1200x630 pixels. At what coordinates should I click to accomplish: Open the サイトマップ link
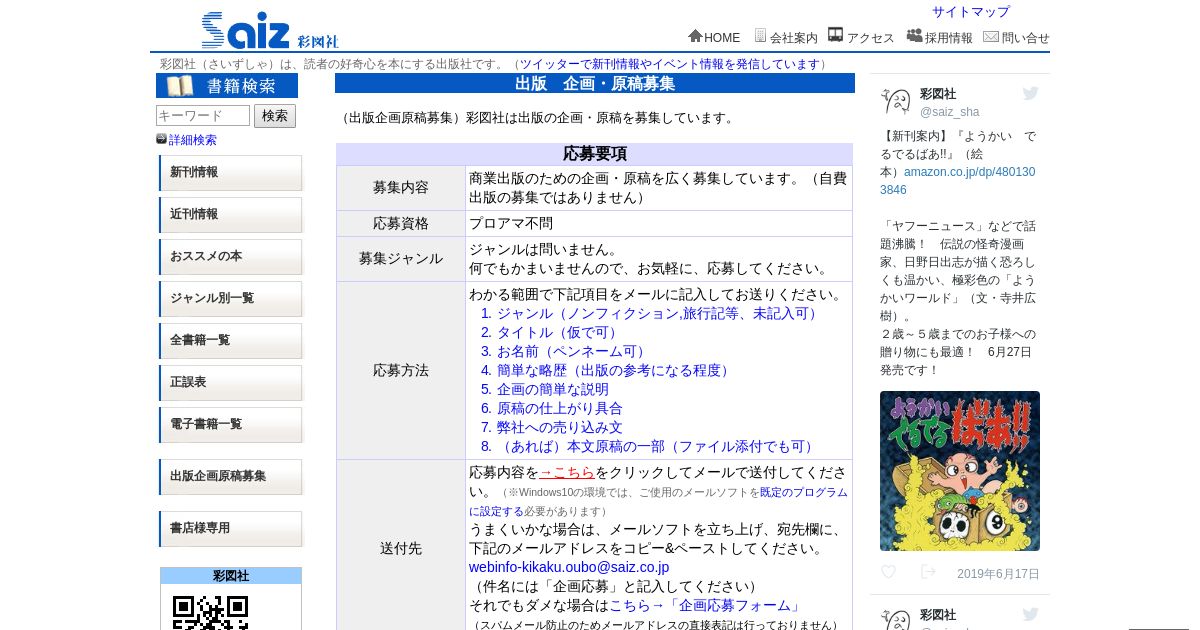pyautogui.click(x=971, y=12)
